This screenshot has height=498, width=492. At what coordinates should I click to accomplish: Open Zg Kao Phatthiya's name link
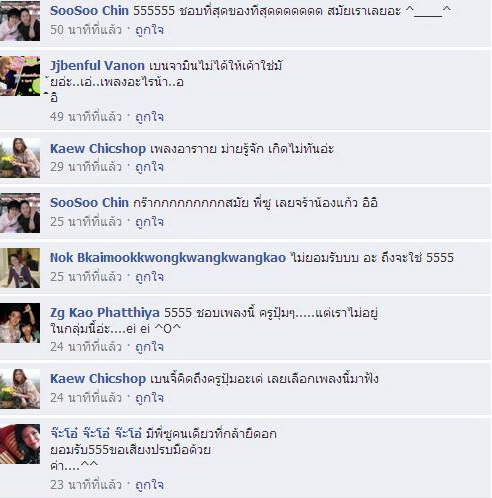(x=105, y=313)
